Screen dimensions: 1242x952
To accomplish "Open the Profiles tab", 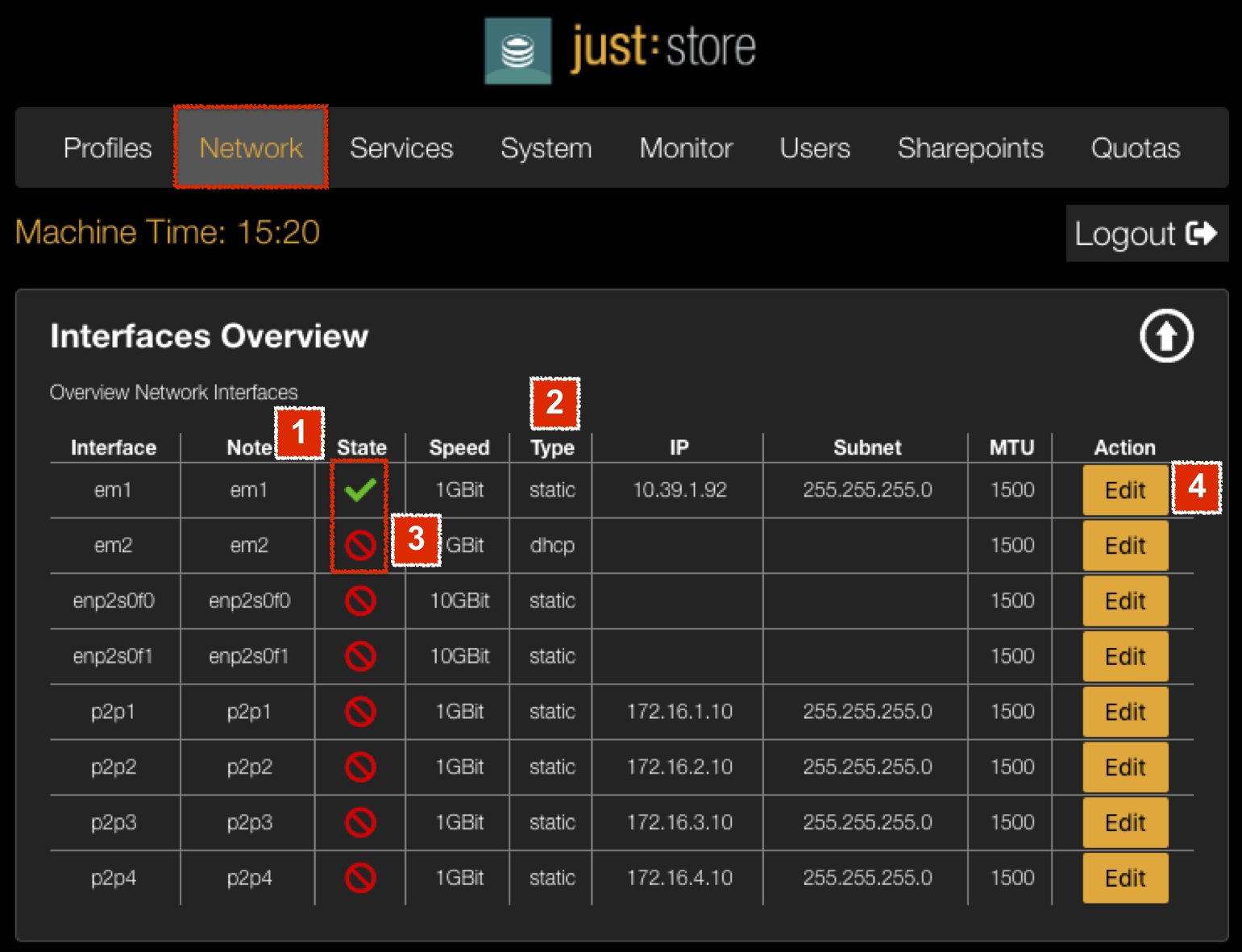I will [108, 148].
